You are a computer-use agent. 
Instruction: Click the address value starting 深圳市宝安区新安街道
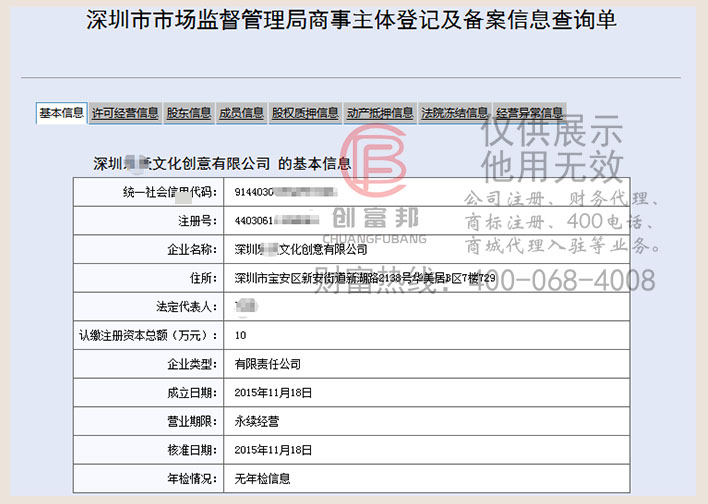coord(365,278)
